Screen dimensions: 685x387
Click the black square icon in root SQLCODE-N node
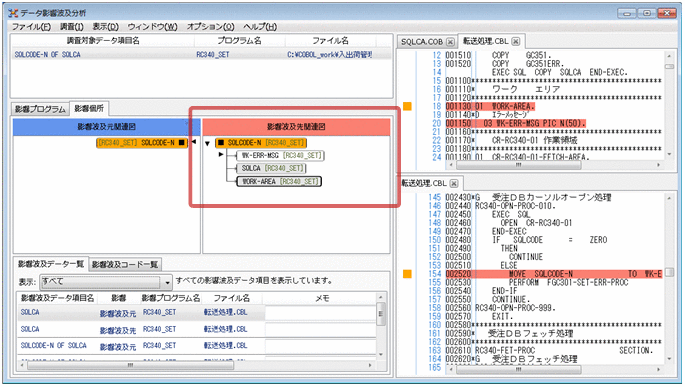point(221,142)
